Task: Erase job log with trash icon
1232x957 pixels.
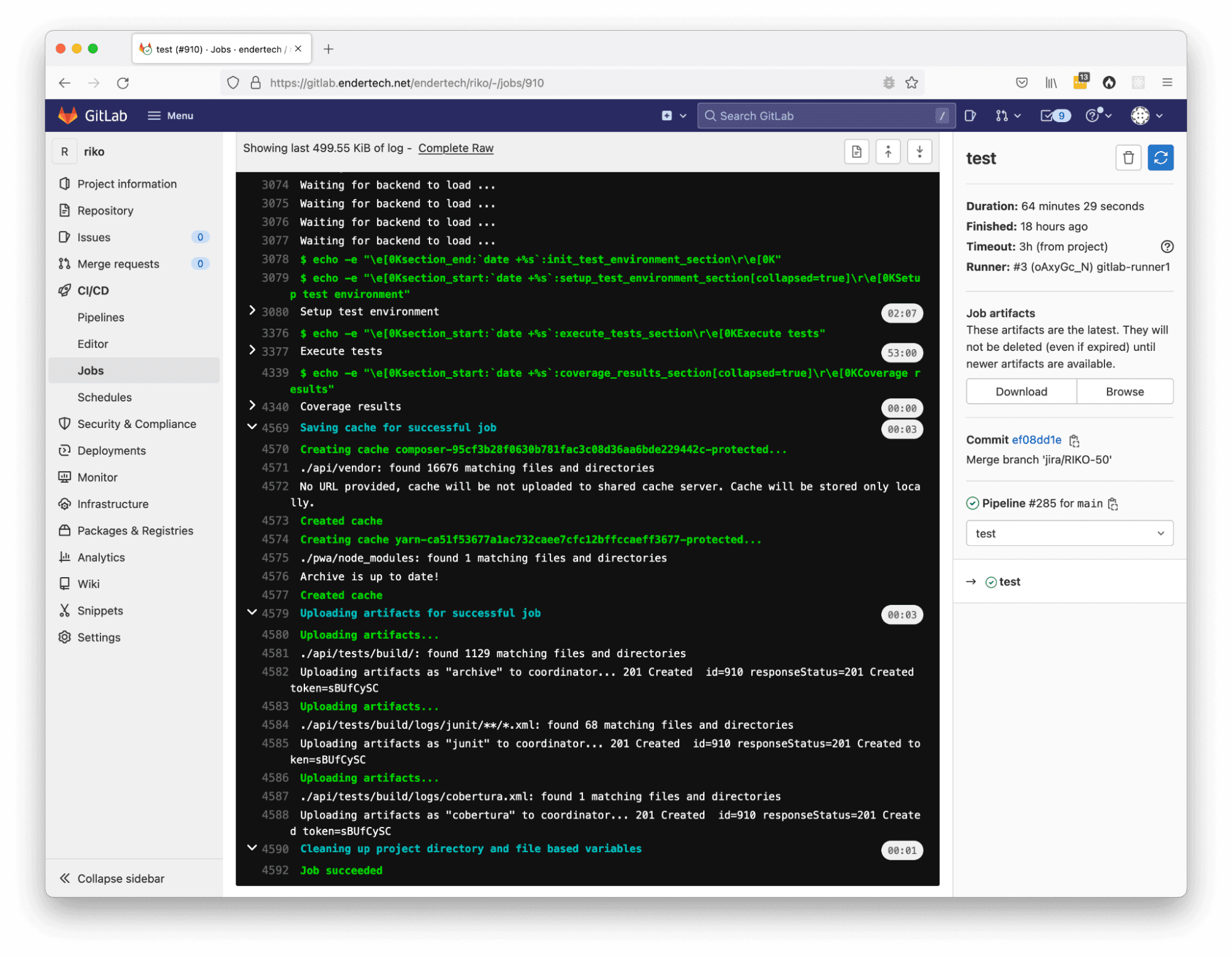Action: coord(1128,158)
